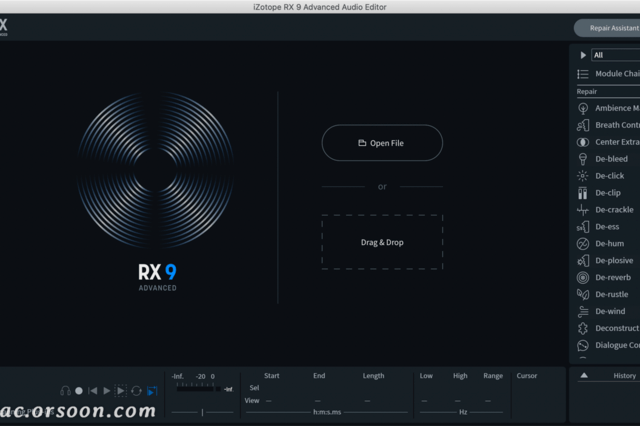This screenshot has width=640, height=426.
Task: Click the De-ess module icon
Action: pyautogui.click(x=583, y=227)
